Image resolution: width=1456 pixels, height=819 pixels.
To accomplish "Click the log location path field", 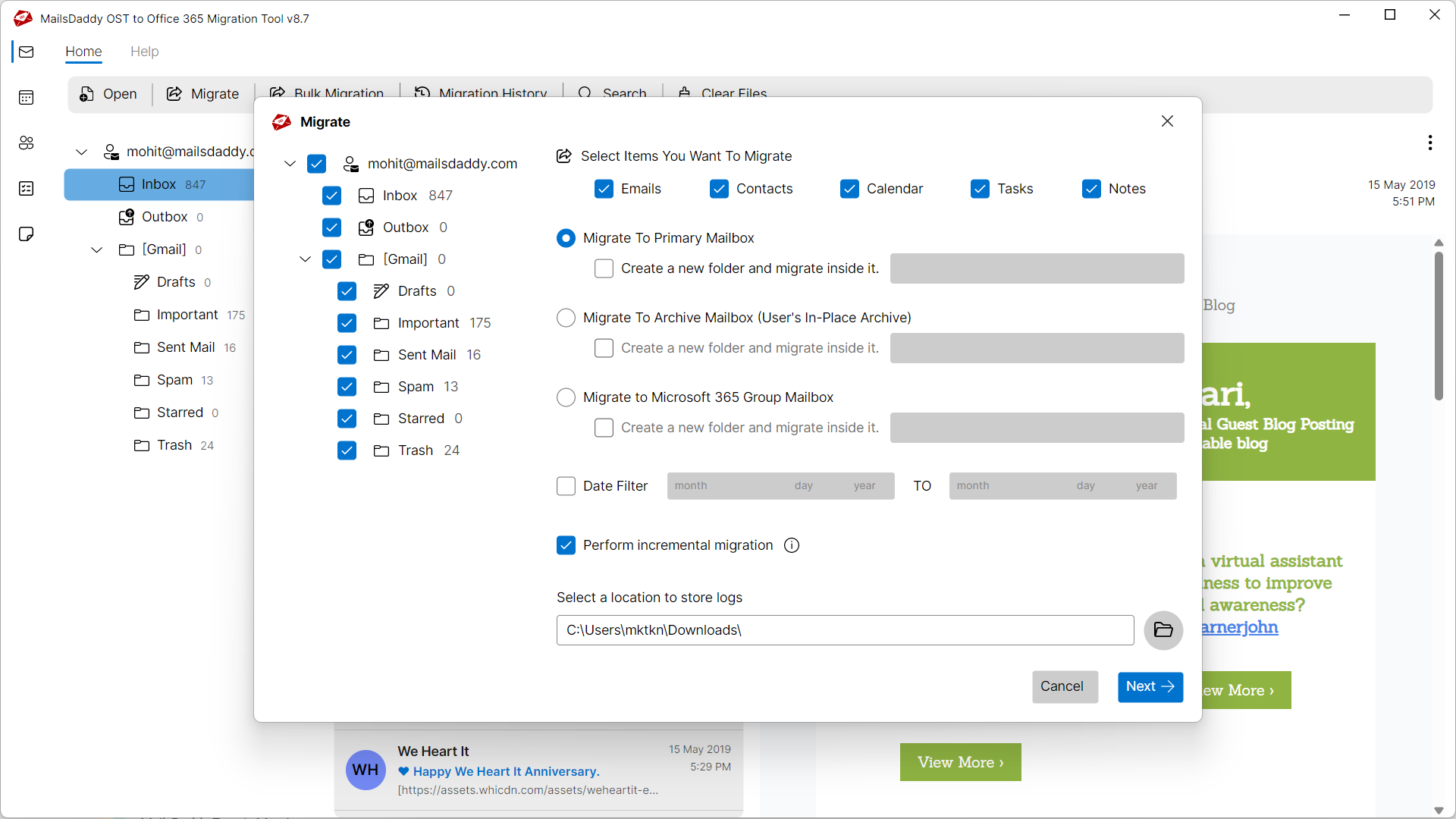I will [845, 630].
